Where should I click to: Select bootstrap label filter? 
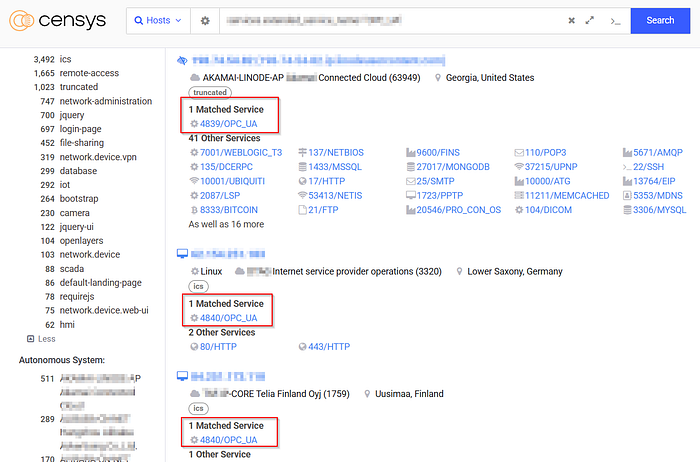coord(79,199)
